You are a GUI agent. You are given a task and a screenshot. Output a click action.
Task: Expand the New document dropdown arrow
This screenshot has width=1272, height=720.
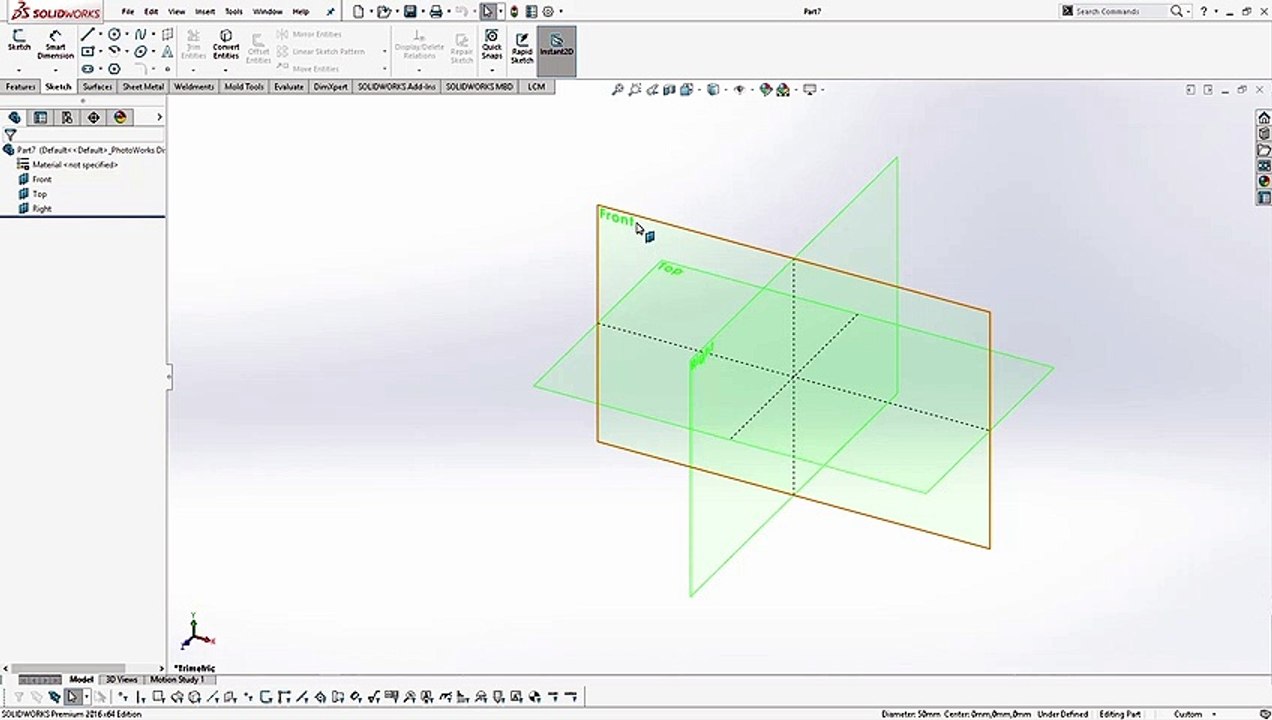point(371,11)
